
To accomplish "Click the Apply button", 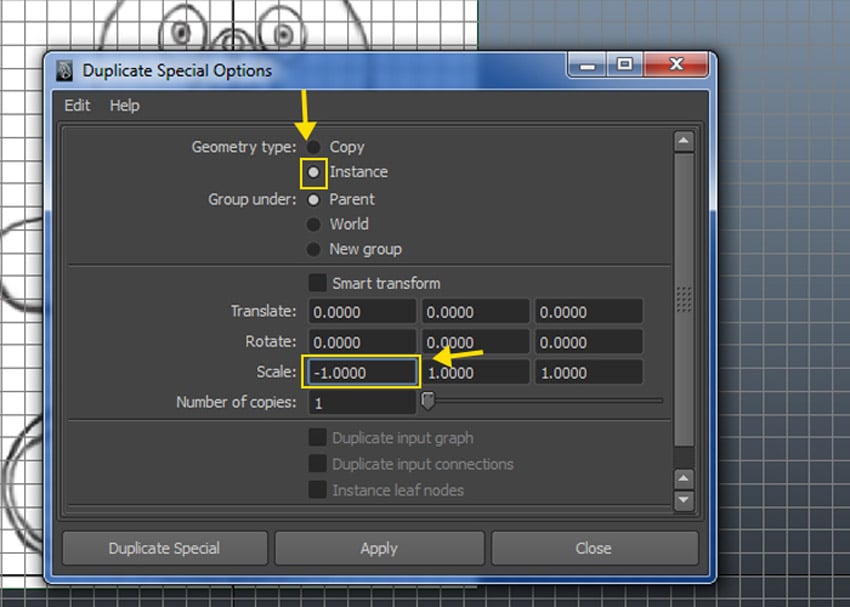I will [x=379, y=548].
